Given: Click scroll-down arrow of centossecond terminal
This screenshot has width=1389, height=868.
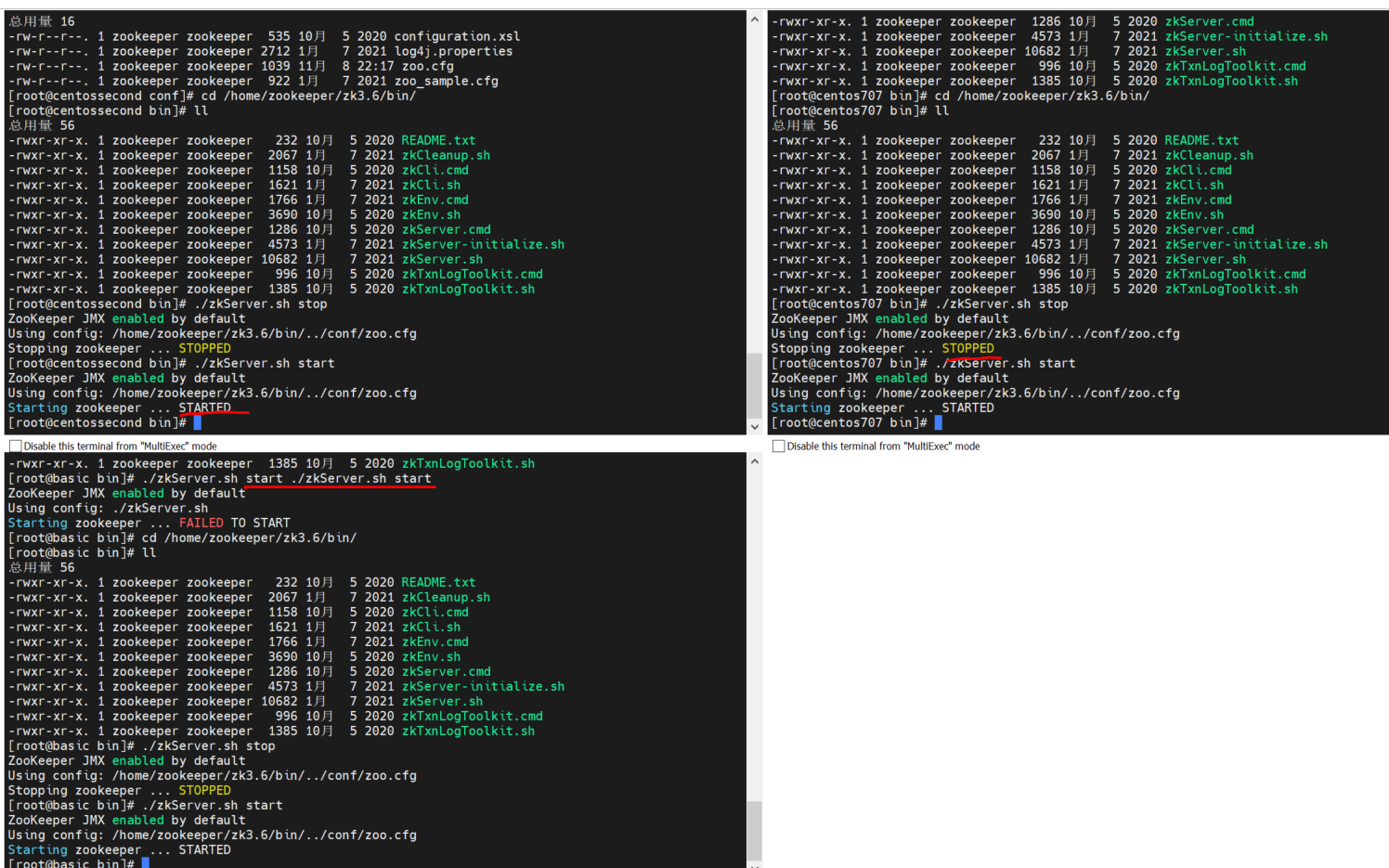Looking at the screenshot, I should tap(754, 427).
